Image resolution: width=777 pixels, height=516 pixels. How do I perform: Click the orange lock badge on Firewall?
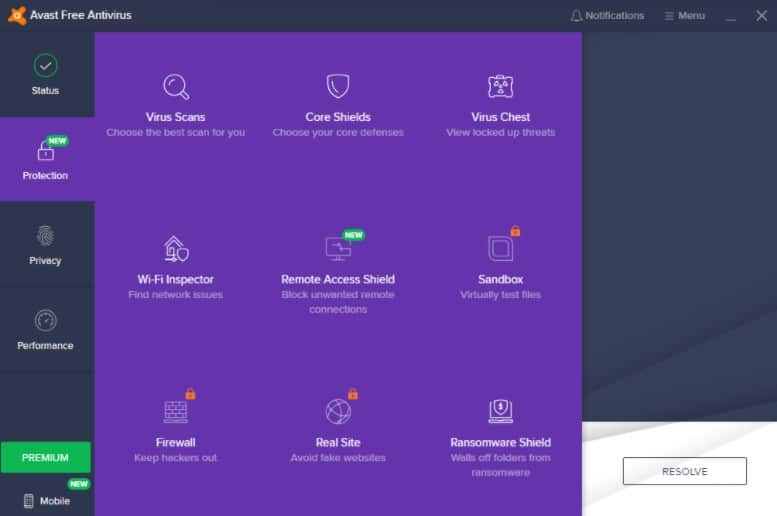tap(190, 394)
